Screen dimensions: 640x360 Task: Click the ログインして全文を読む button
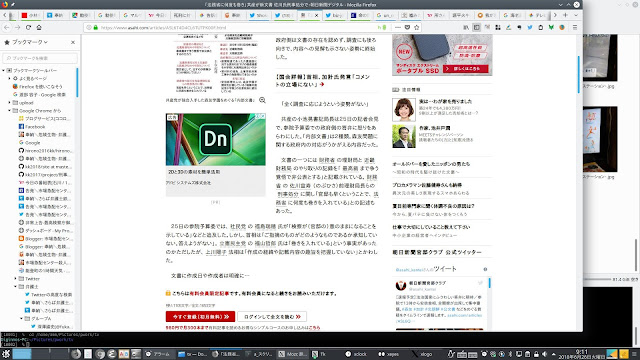pos(272,316)
